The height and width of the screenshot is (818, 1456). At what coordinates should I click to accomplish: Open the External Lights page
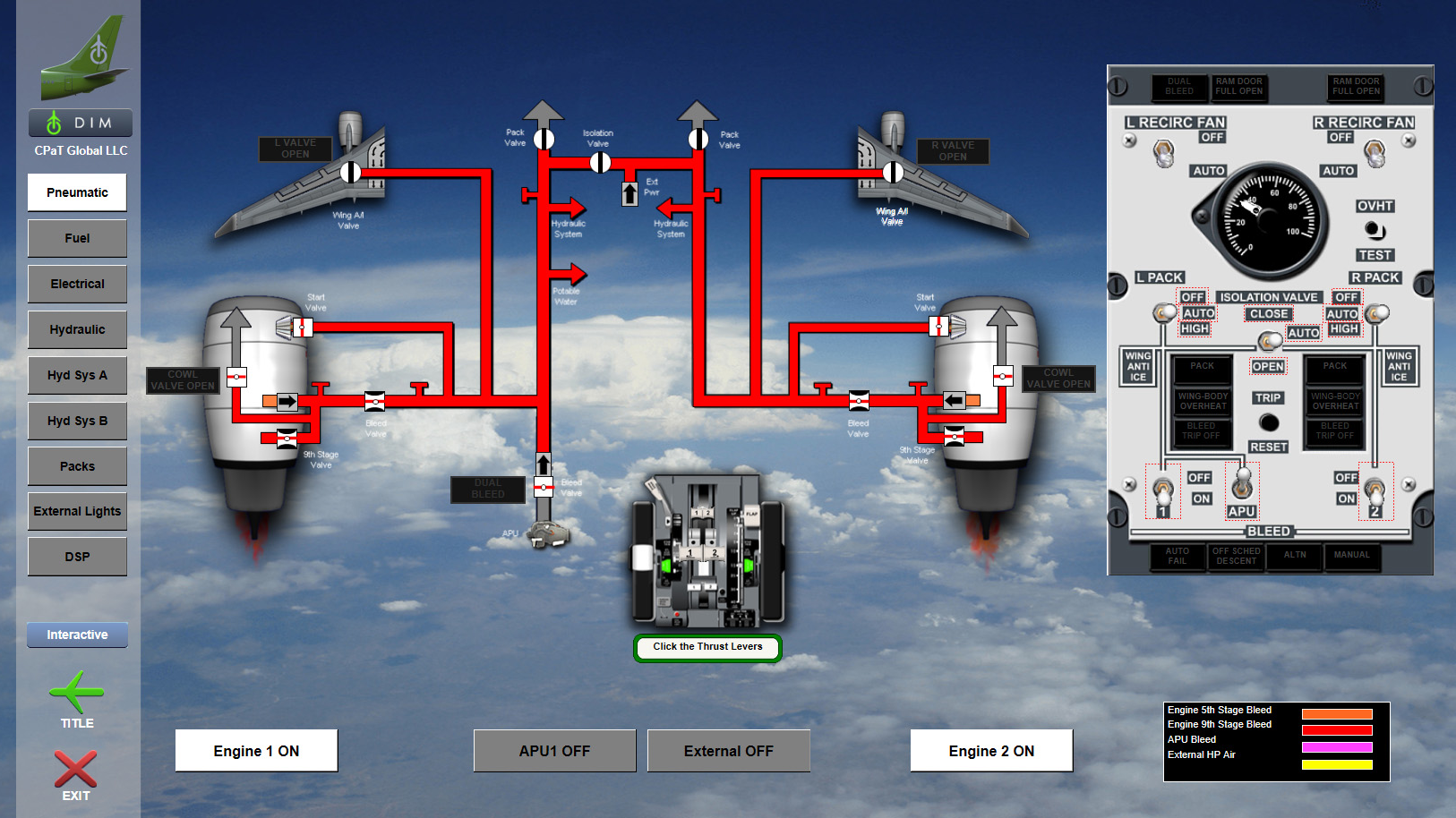click(x=77, y=511)
